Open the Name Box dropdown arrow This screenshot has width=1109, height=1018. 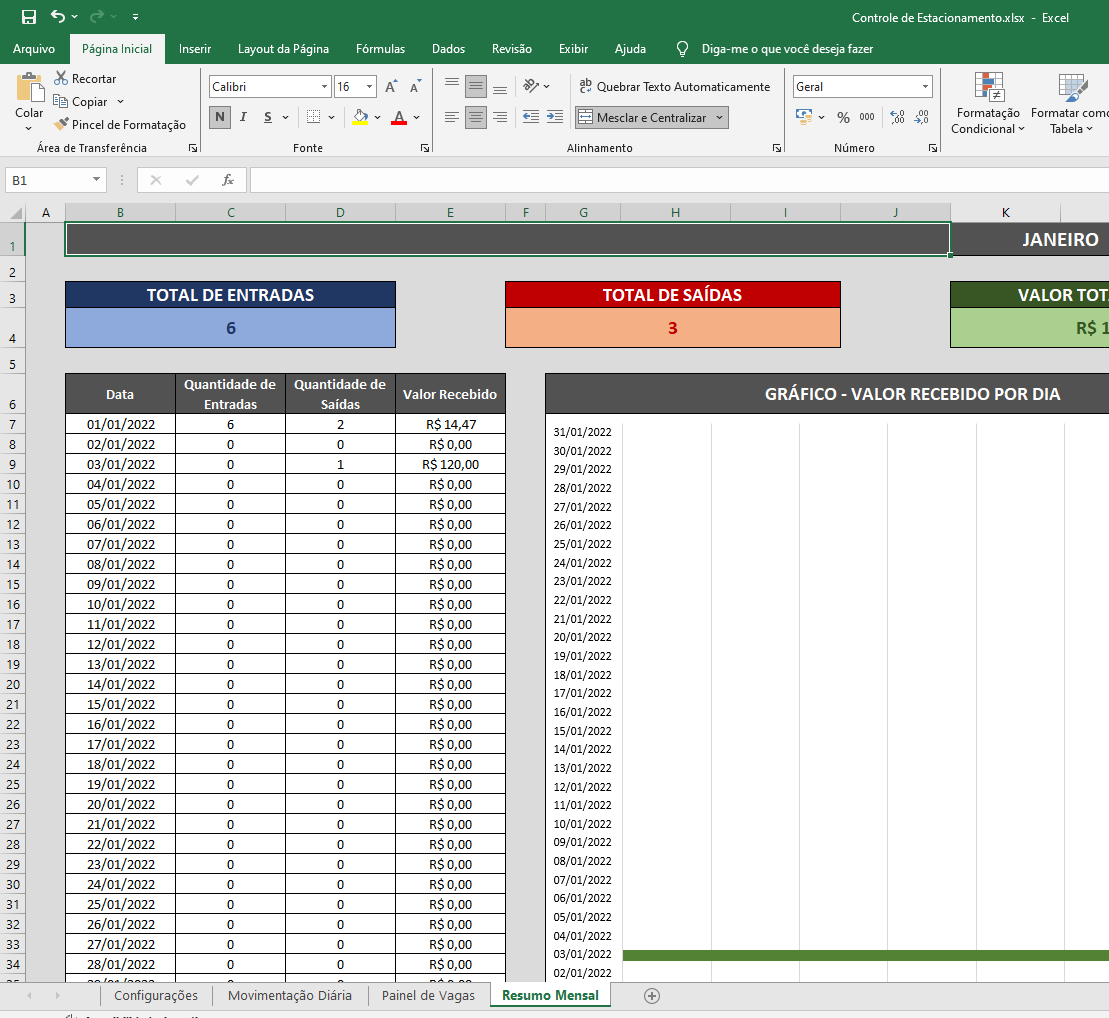click(97, 180)
